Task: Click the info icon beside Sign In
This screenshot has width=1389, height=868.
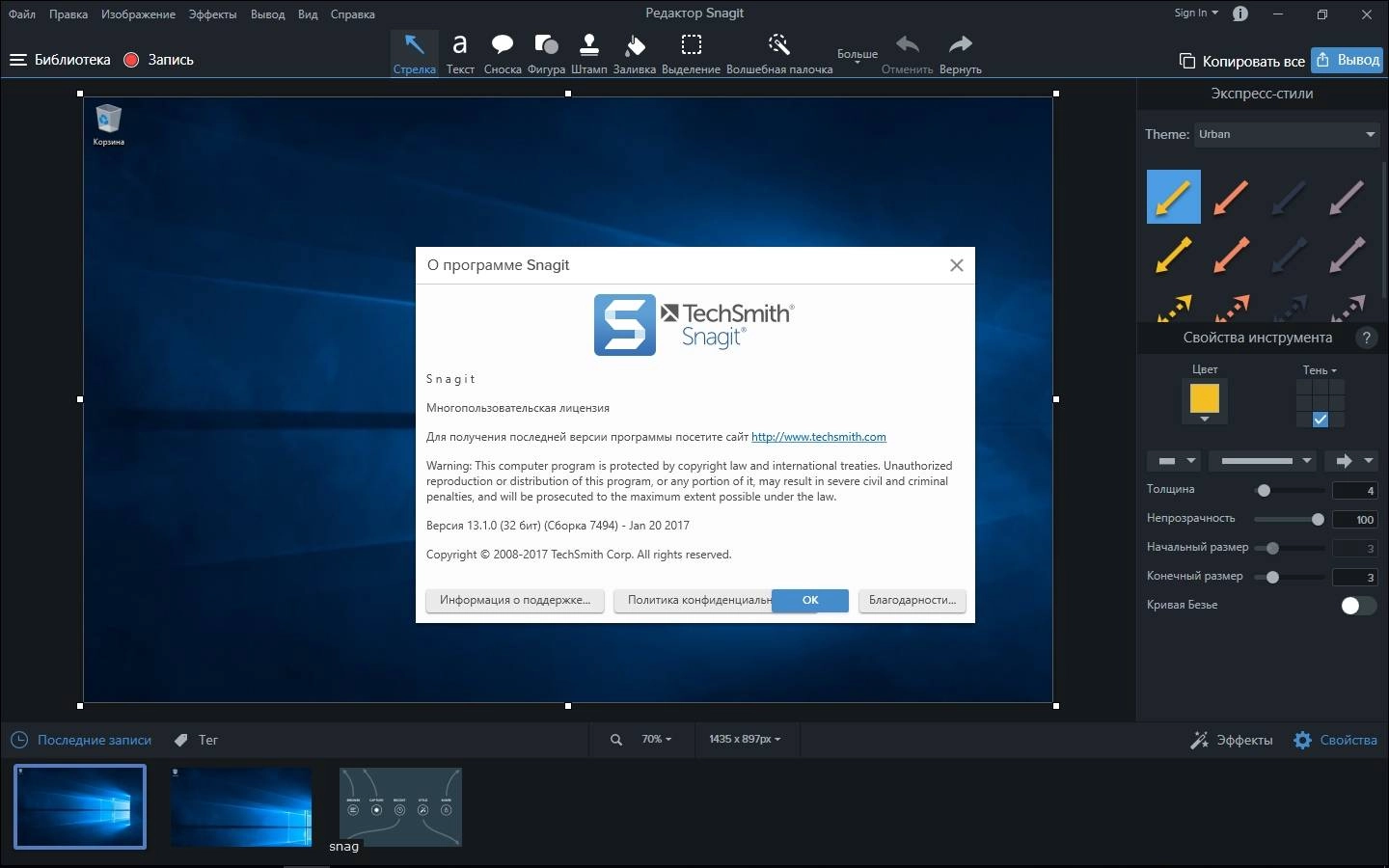Action: click(1240, 14)
